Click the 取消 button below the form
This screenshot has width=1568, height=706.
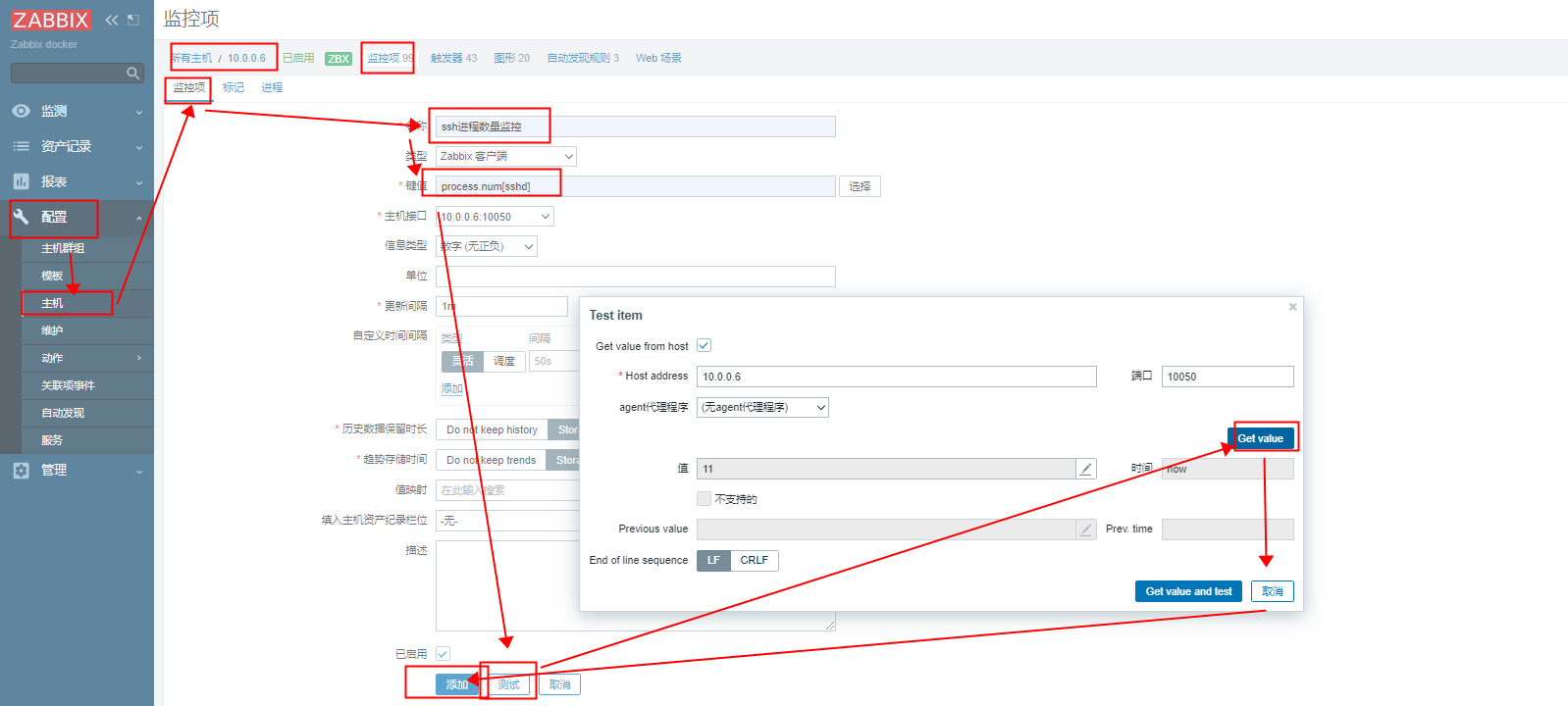point(559,684)
